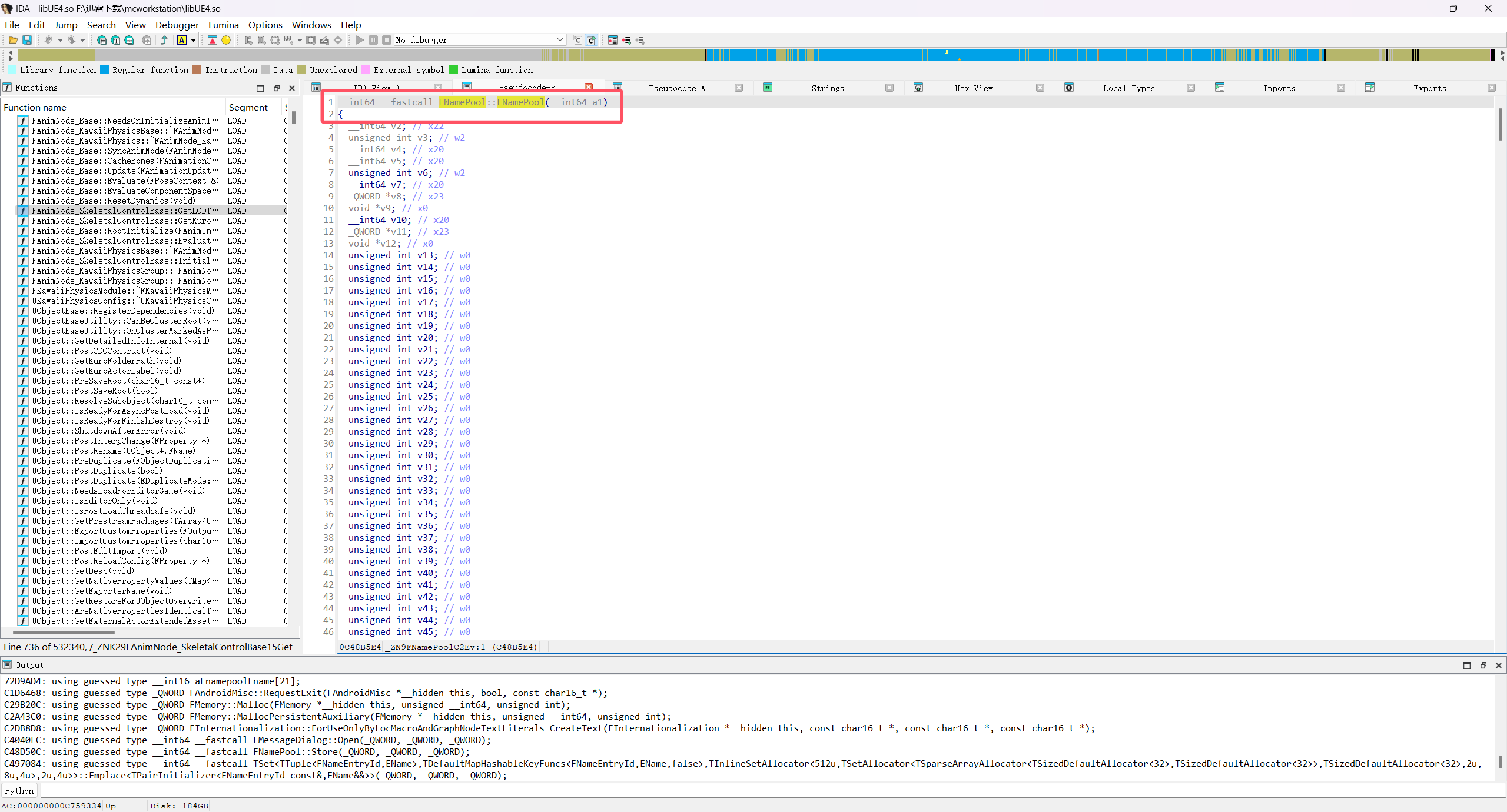Viewport: 1507px width, 812px height.
Task: Maximize the Functions panel
Action: pyautogui.click(x=260, y=88)
